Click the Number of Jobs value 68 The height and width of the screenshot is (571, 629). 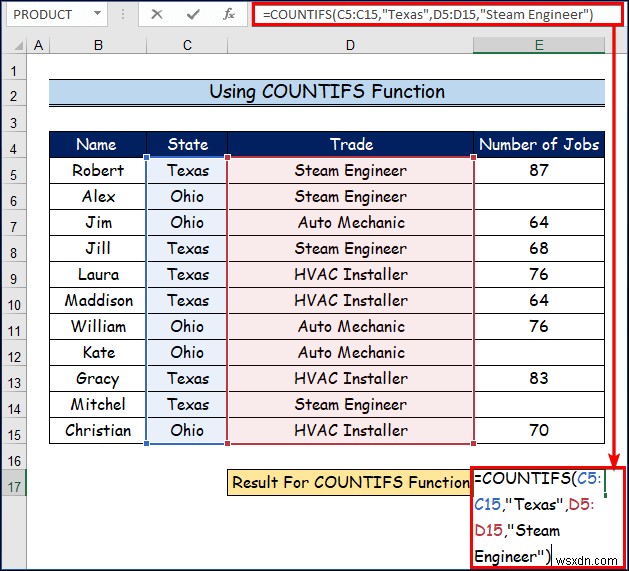click(539, 248)
